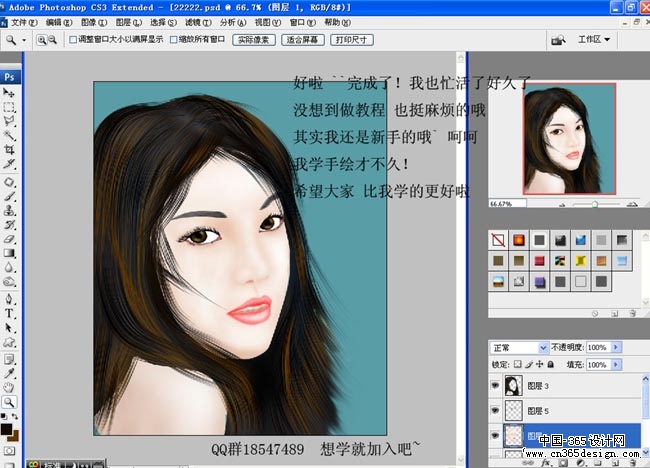Open the 窗口 menu

coord(303,22)
